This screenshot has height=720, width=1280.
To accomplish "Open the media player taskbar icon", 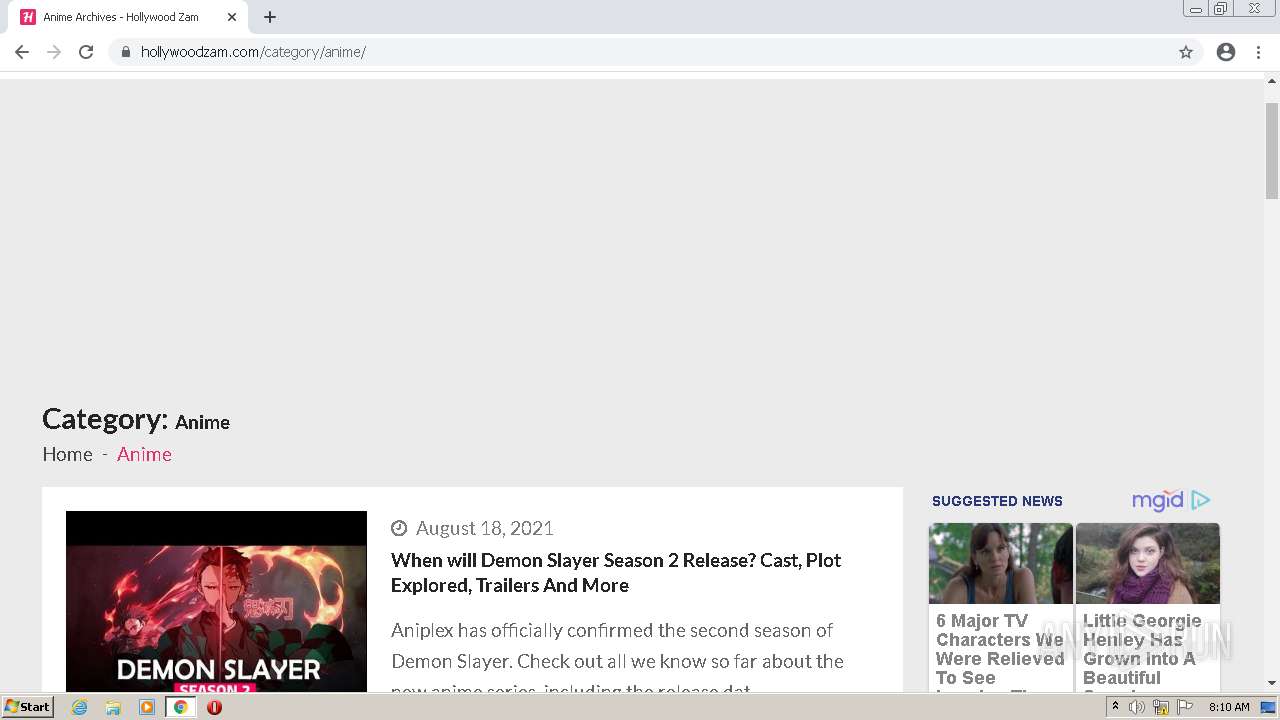I will tap(147, 707).
